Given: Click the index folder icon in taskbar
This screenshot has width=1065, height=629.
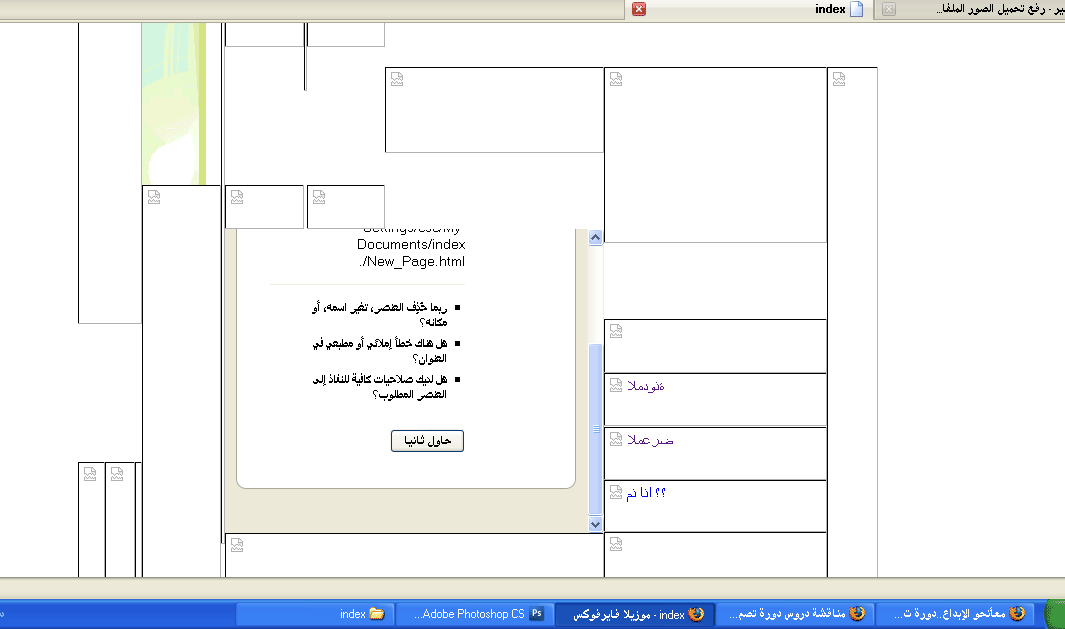Looking at the screenshot, I should [x=377, y=614].
